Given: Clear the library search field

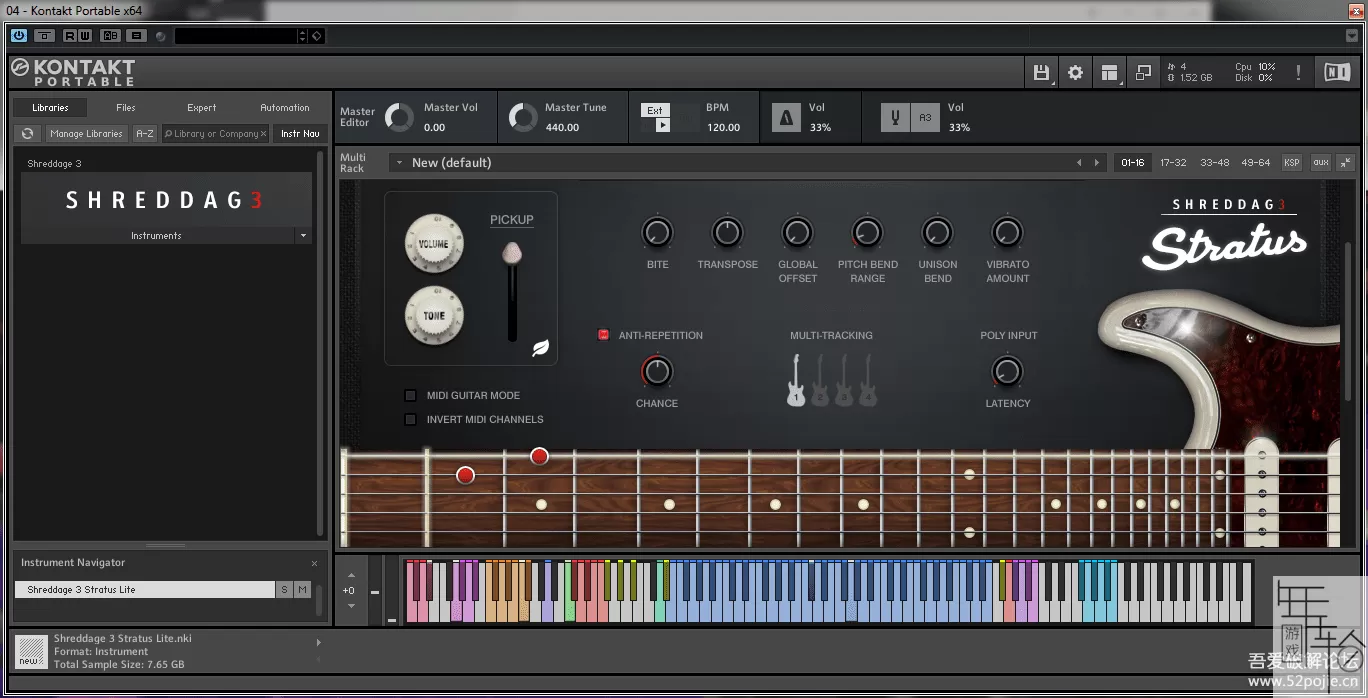Looking at the screenshot, I should tap(264, 133).
